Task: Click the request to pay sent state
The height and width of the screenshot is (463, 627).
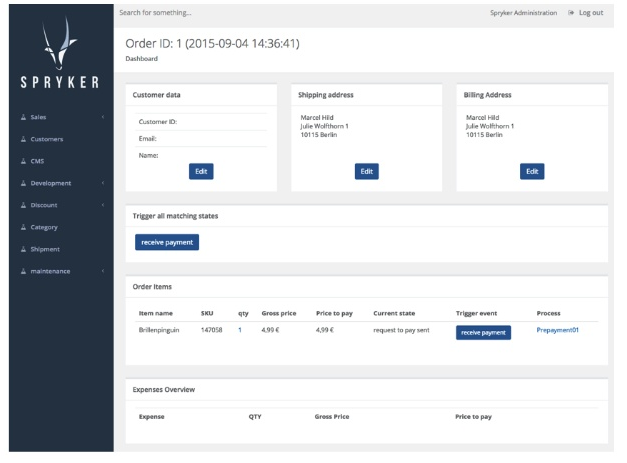Action: (x=401, y=330)
